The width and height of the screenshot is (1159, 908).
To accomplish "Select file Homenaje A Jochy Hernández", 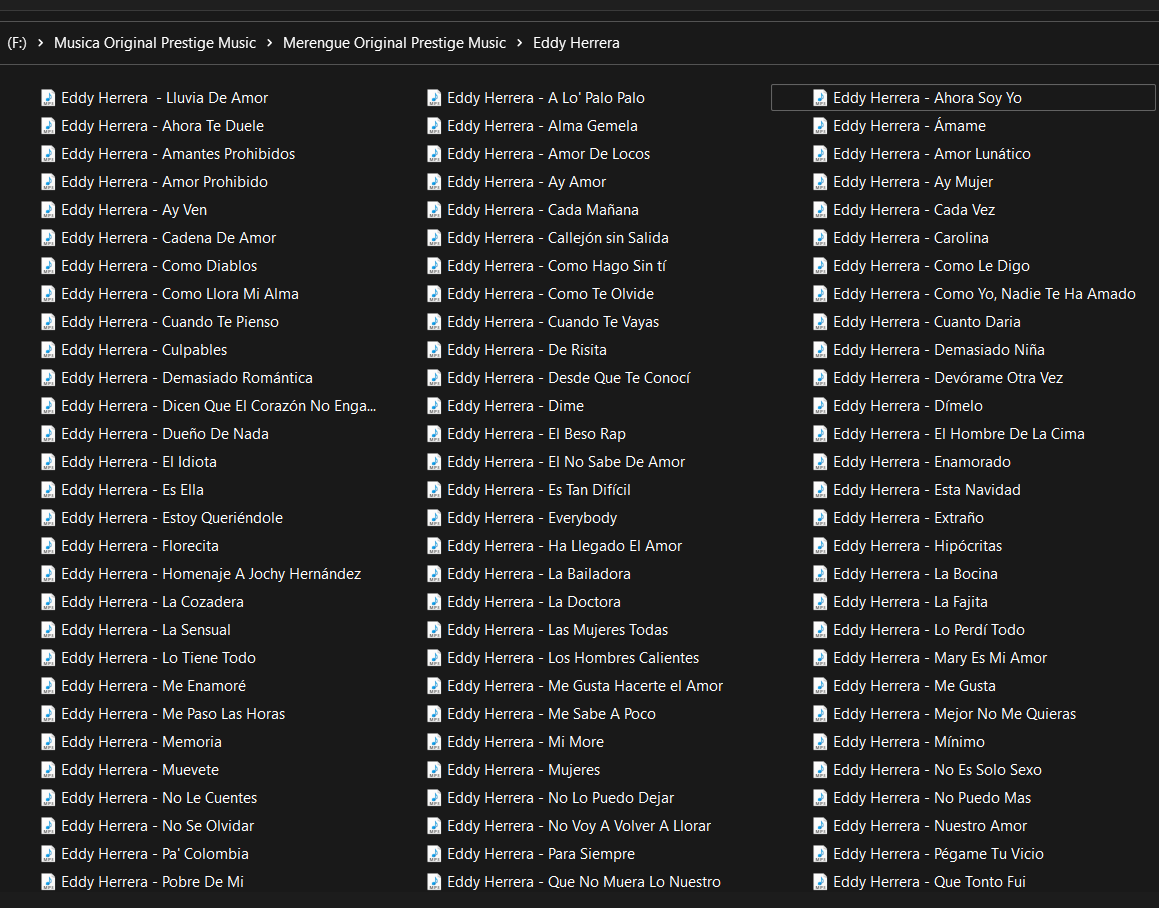I will pos(201,574).
